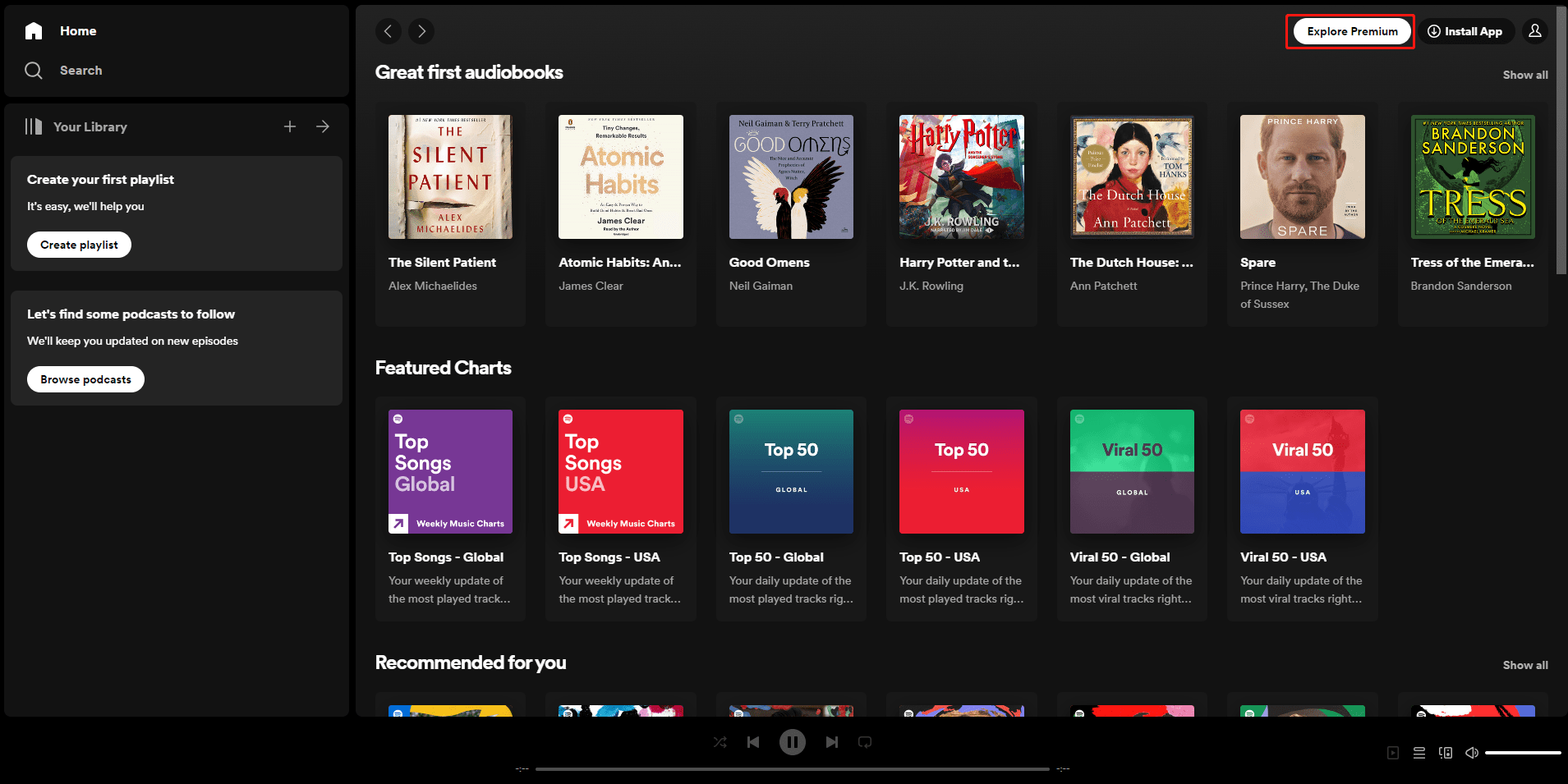Click Create playlist button
Viewport: 1568px width, 784px height.
[79, 245]
